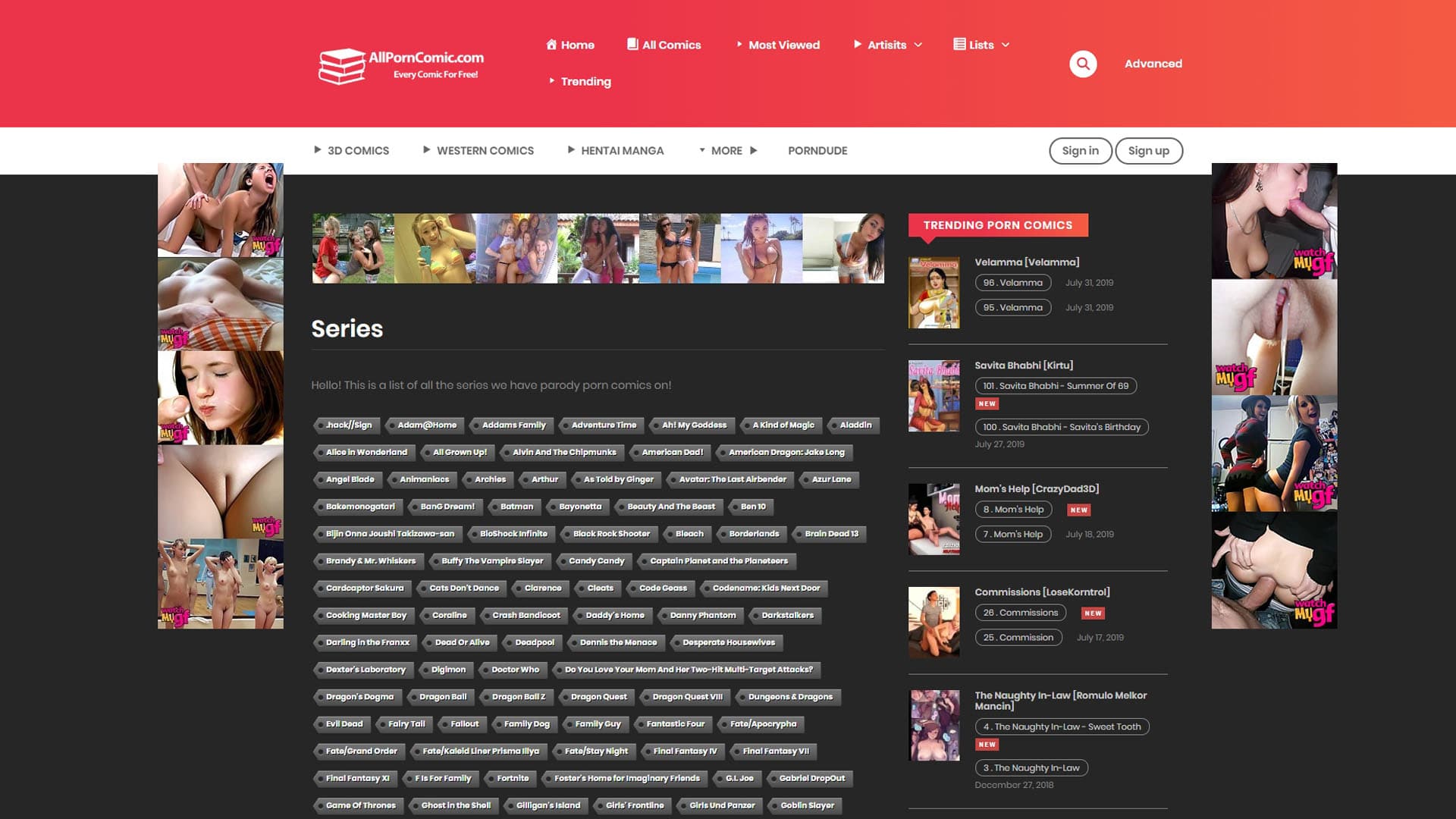The height and width of the screenshot is (819, 1456).
Task: Click the Lists menu icon
Action: (x=959, y=44)
